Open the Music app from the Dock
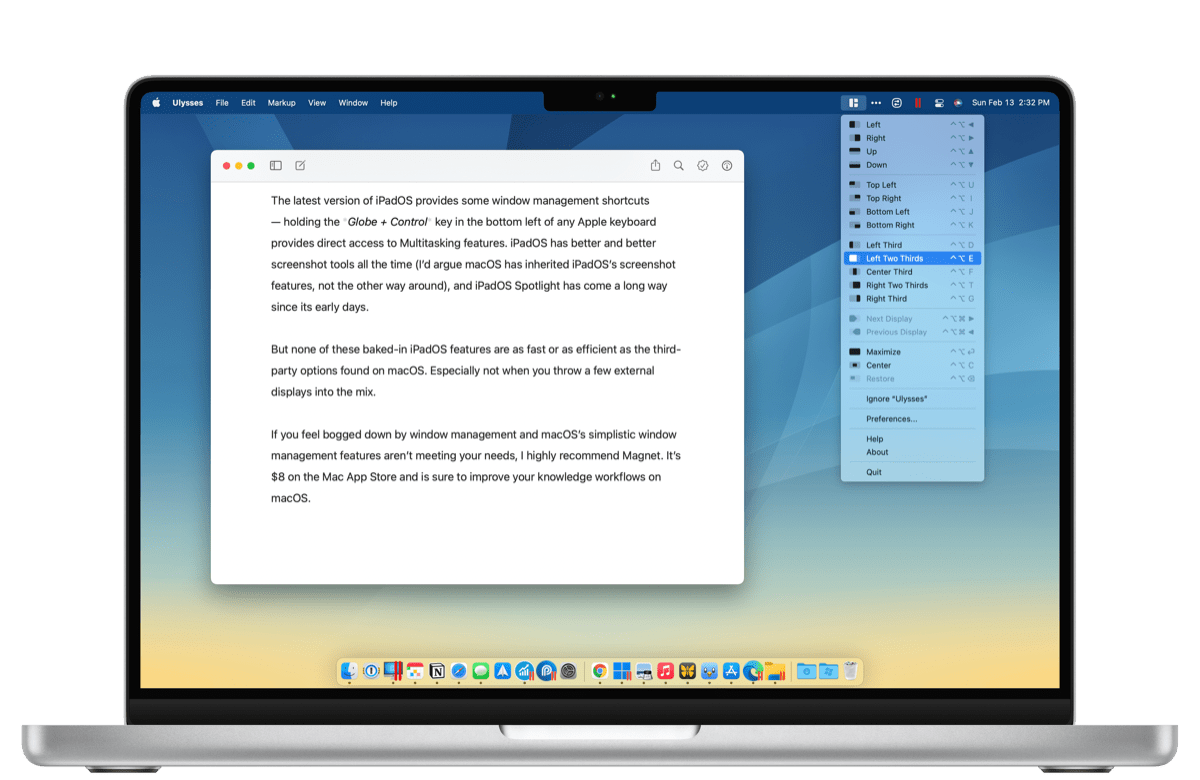The width and height of the screenshot is (1200, 780). point(666,671)
